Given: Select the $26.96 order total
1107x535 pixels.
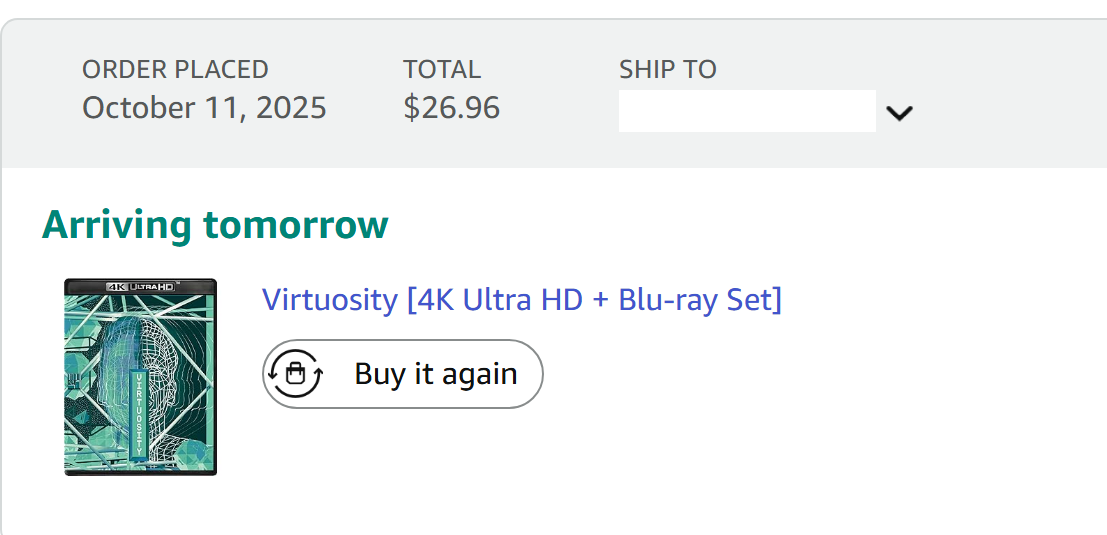Looking at the screenshot, I should click(451, 108).
